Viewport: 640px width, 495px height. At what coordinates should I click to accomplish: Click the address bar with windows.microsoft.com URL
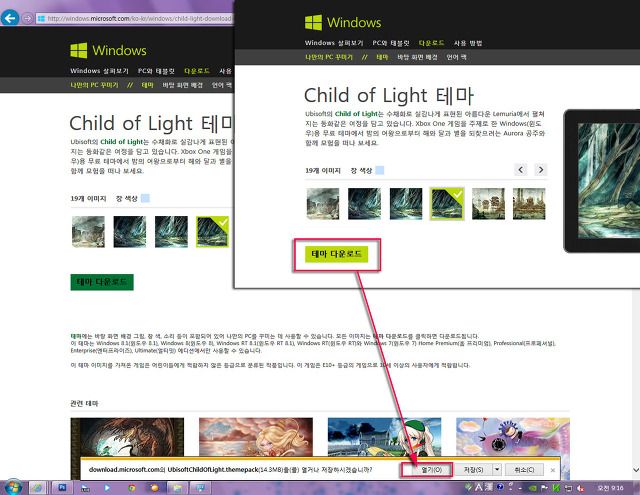pos(135,18)
